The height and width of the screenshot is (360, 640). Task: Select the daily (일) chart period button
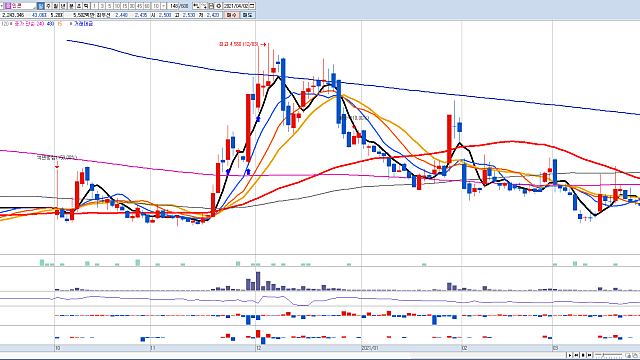click(40, 6)
